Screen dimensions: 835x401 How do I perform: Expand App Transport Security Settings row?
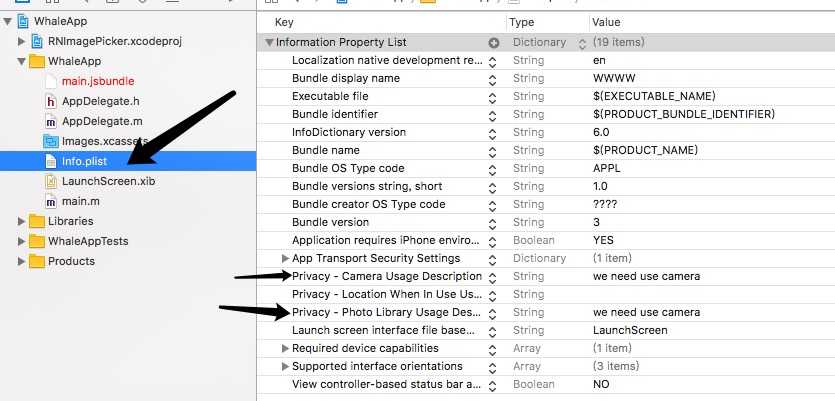285,258
